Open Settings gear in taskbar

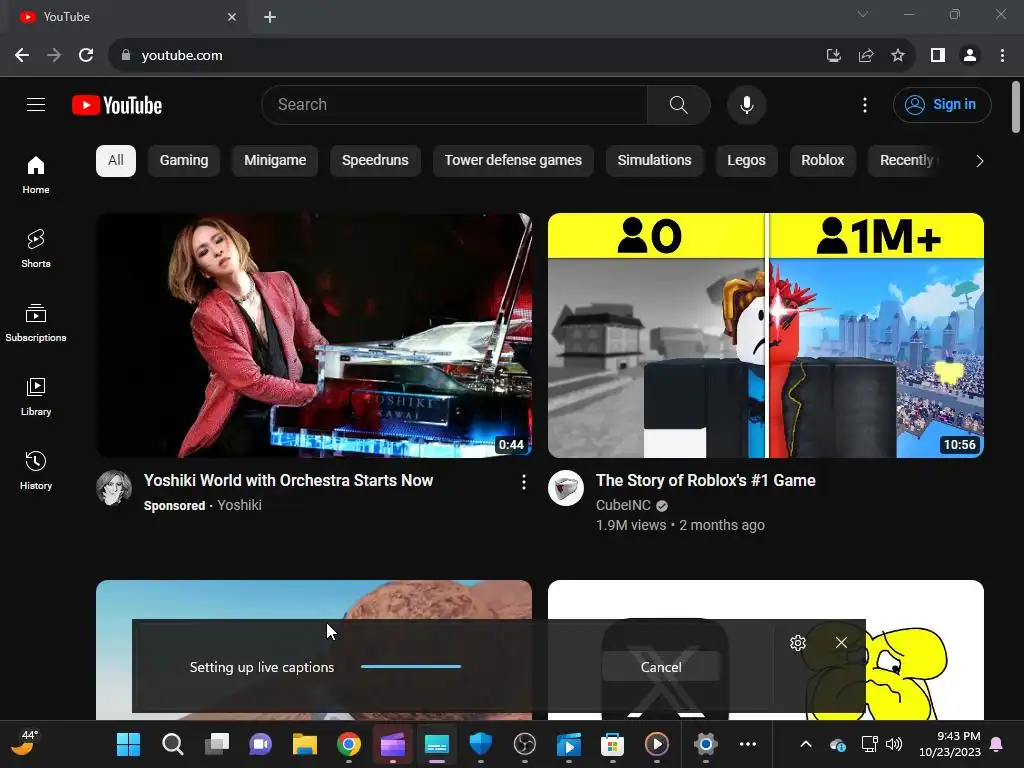point(705,744)
